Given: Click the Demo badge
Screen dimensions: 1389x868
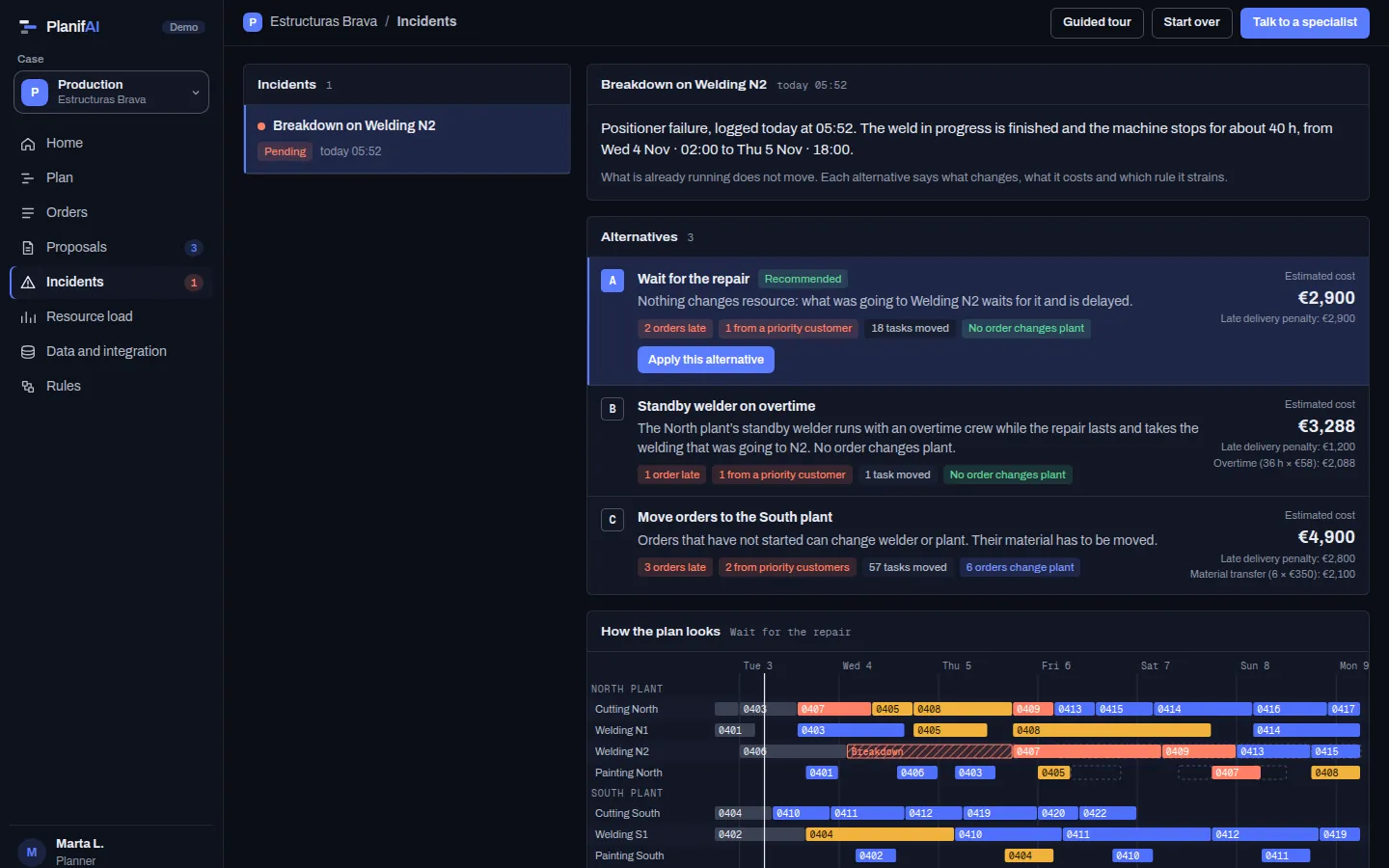Looking at the screenshot, I should 183,27.
